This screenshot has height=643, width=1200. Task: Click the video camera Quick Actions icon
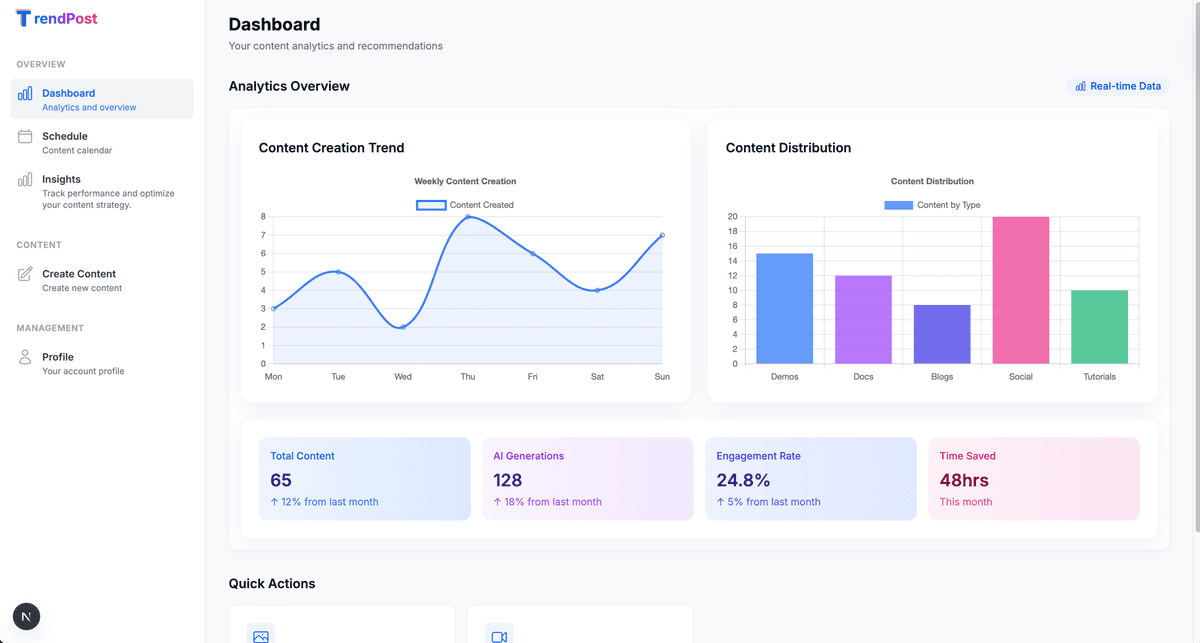(499, 634)
